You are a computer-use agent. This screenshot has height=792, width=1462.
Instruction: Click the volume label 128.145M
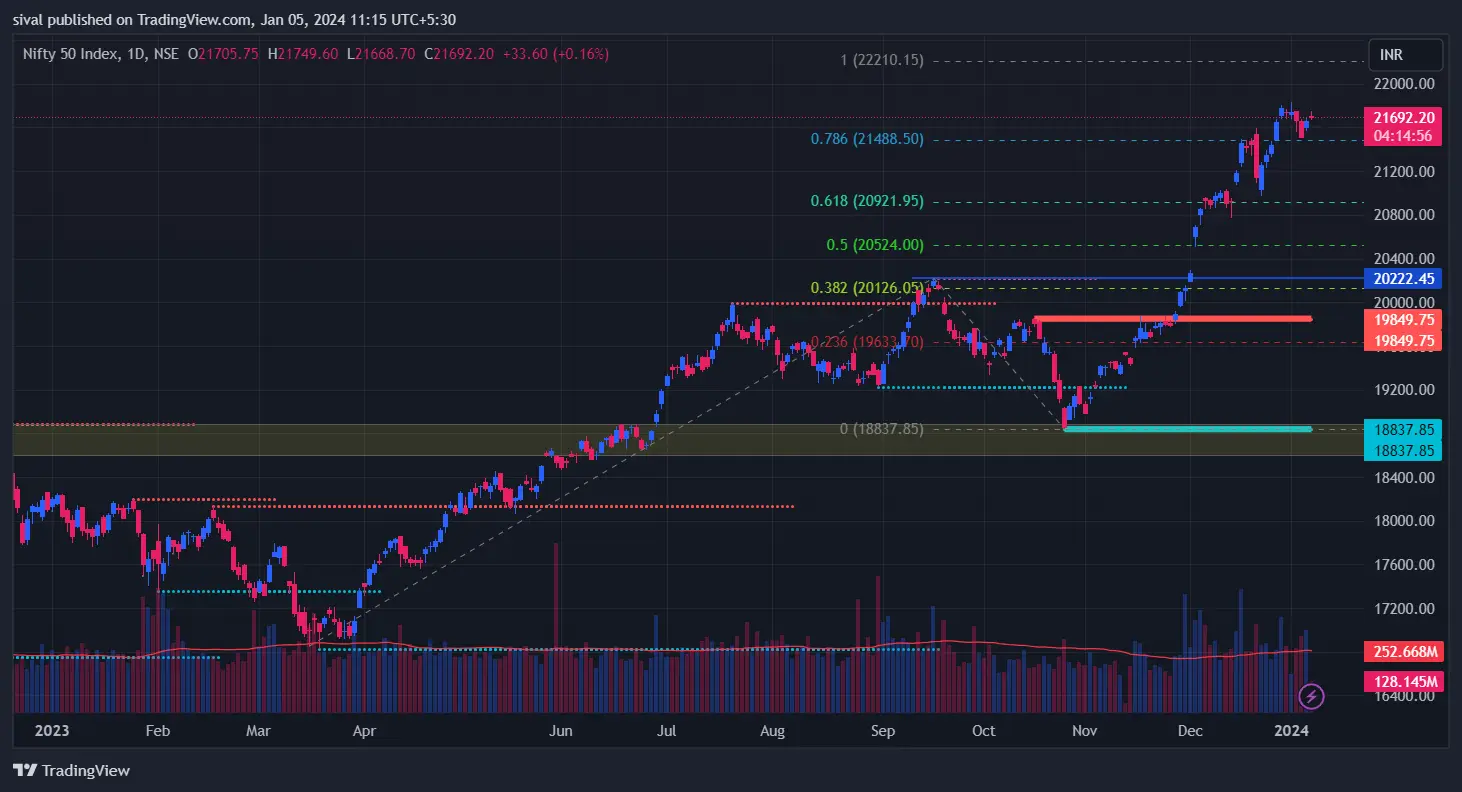[1403, 682]
